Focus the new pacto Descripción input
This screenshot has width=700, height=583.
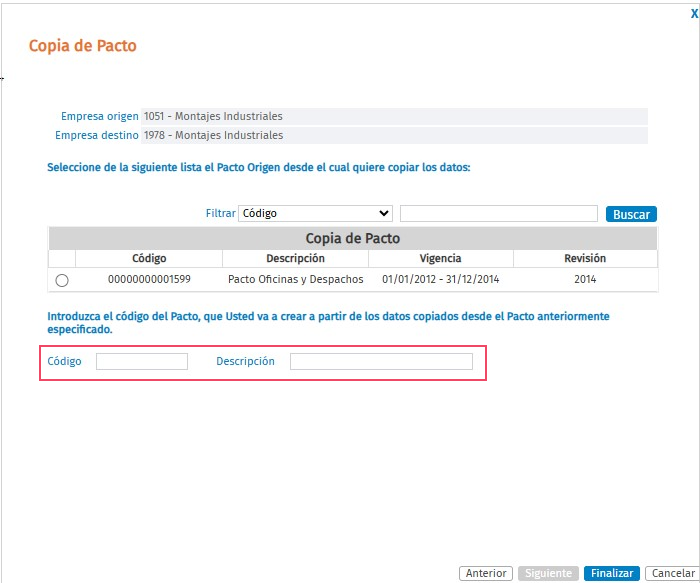pyautogui.click(x=381, y=362)
